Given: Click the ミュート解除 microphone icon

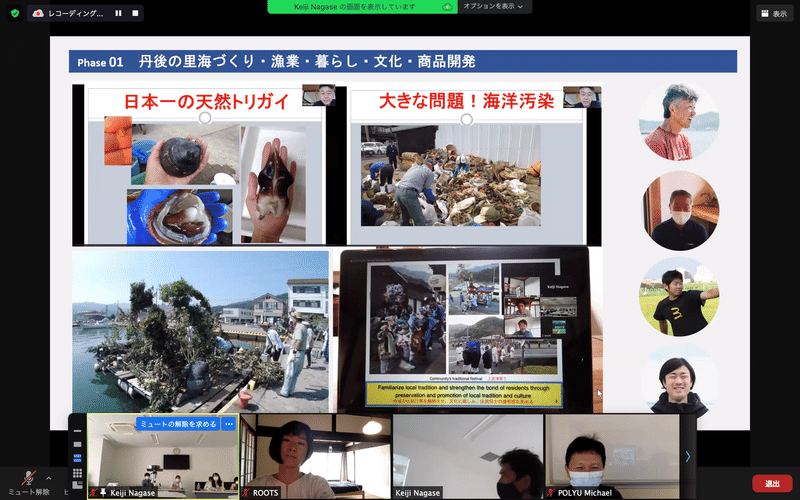Looking at the screenshot, I should pos(29,478).
